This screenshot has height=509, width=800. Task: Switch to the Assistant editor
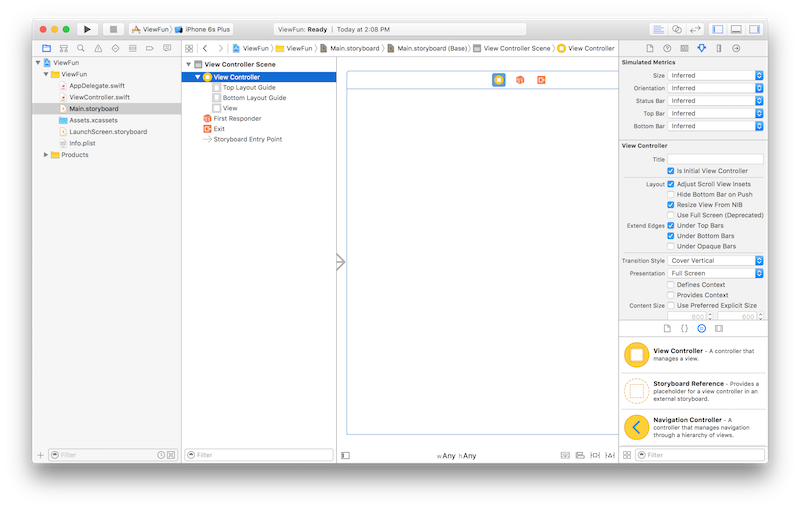(677, 30)
